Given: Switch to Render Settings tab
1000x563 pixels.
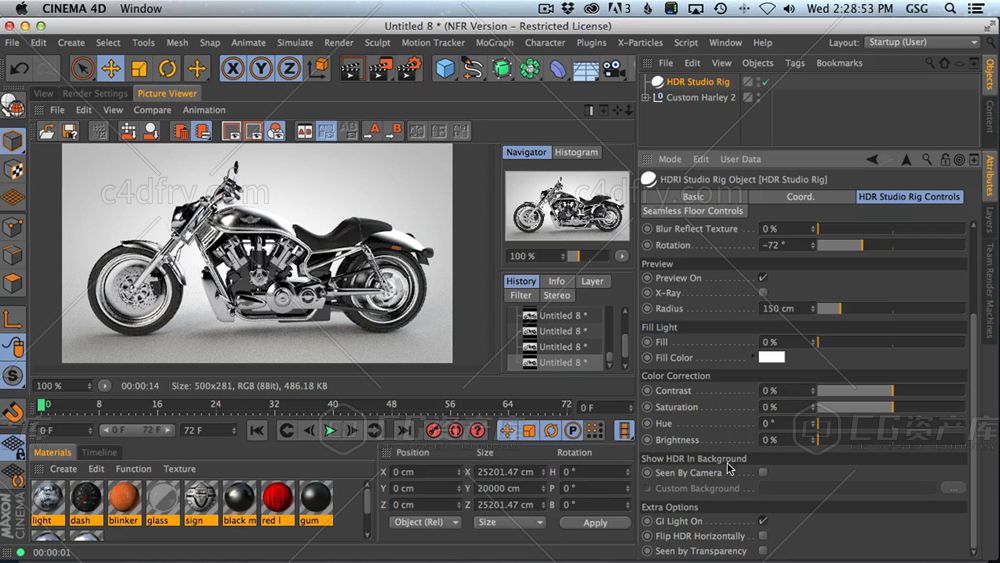Looking at the screenshot, I should click(x=95, y=93).
